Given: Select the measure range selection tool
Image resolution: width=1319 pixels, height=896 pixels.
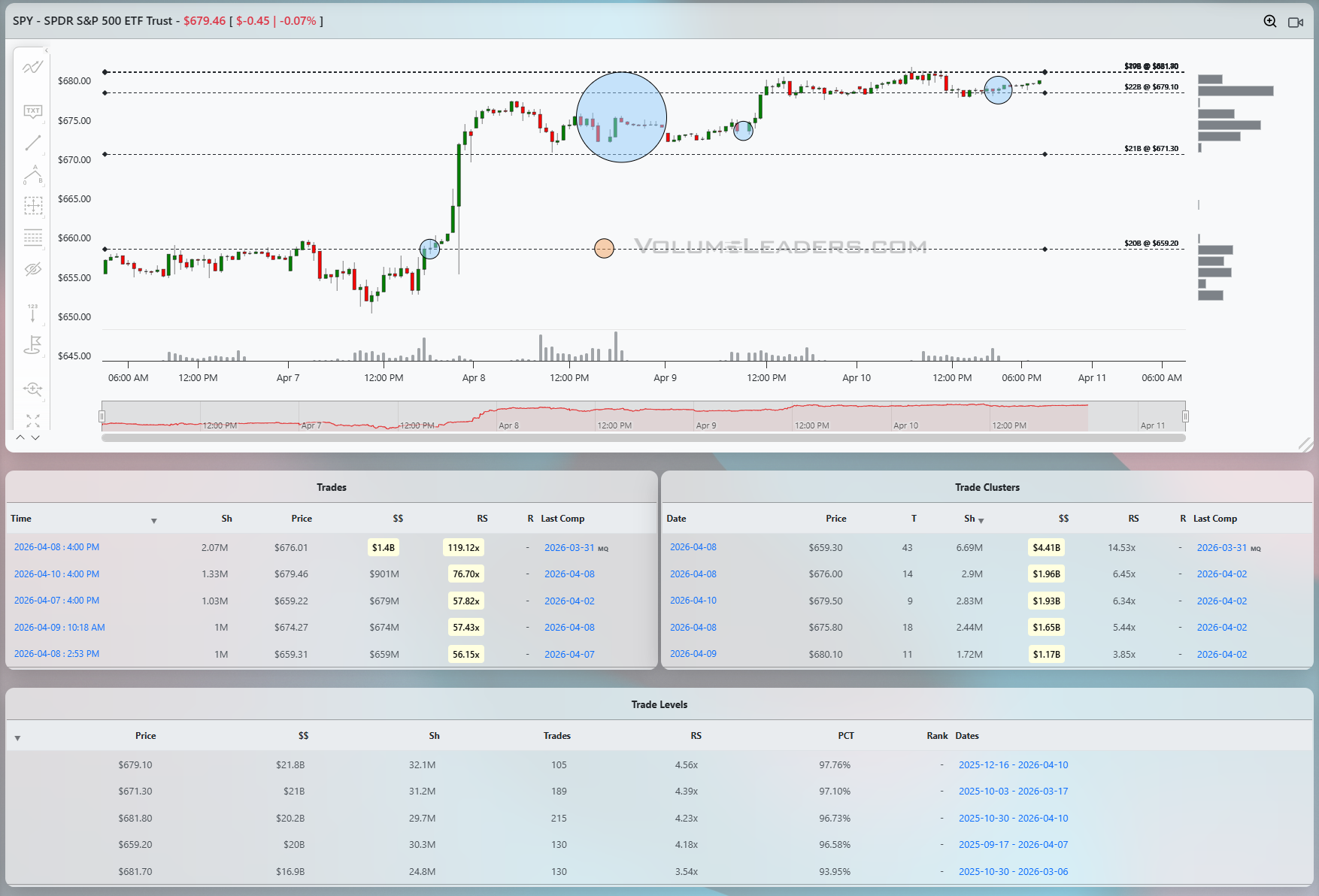Looking at the screenshot, I should 32,205.
